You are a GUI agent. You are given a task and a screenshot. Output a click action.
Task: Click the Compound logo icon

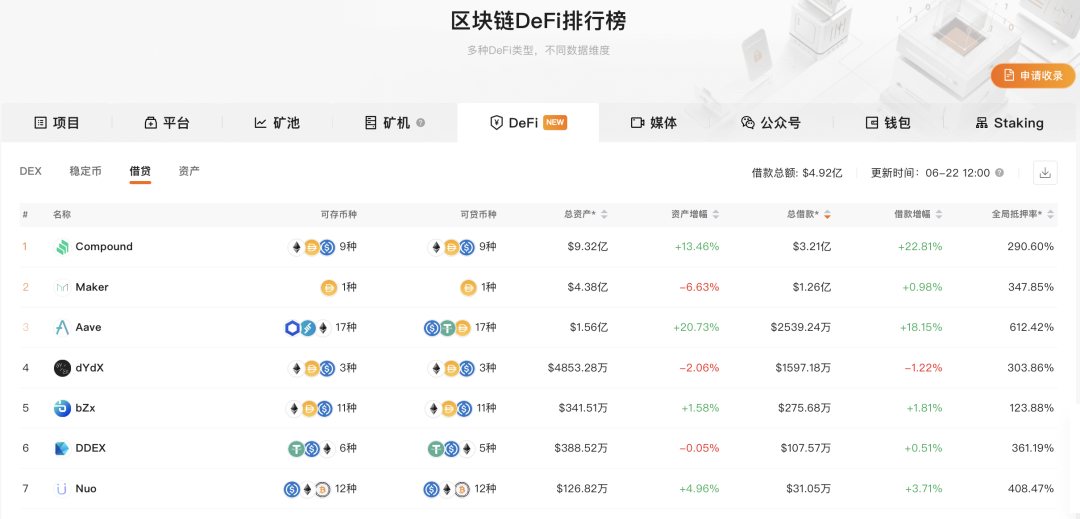(x=62, y=247)
